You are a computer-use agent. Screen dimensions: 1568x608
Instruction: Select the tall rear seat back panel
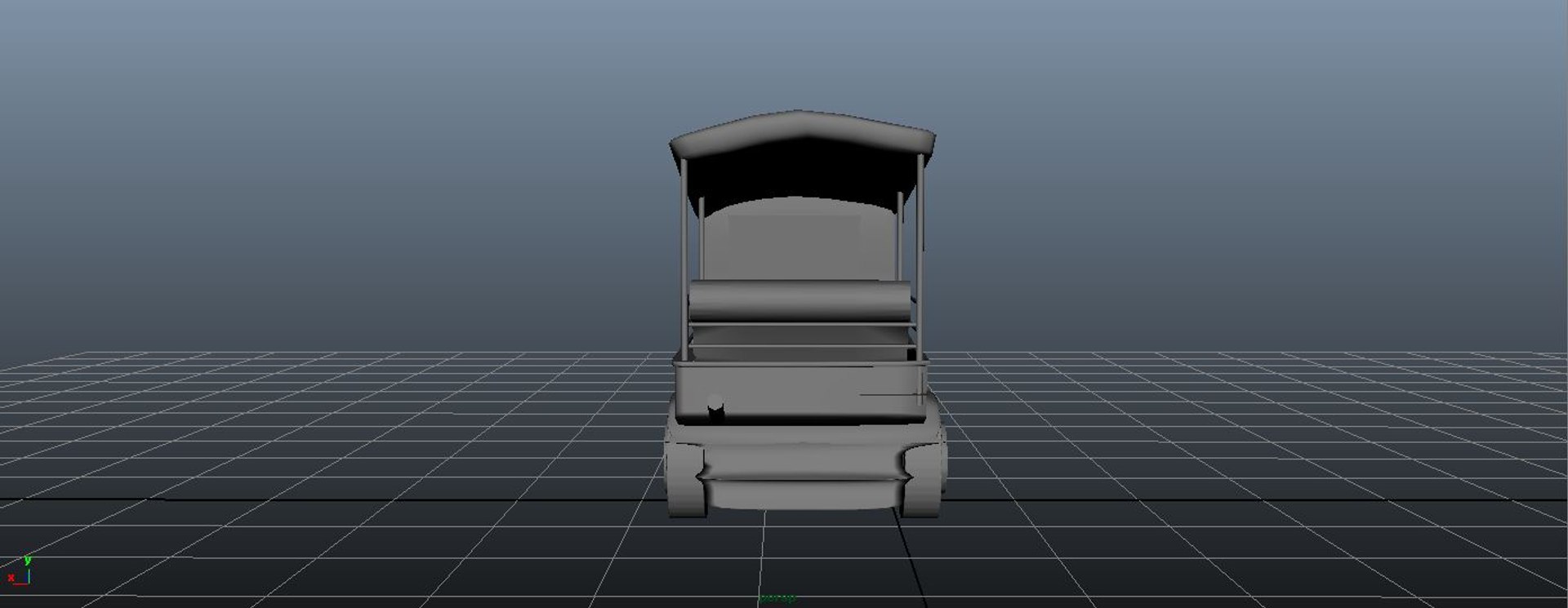(x=800, y=238)
